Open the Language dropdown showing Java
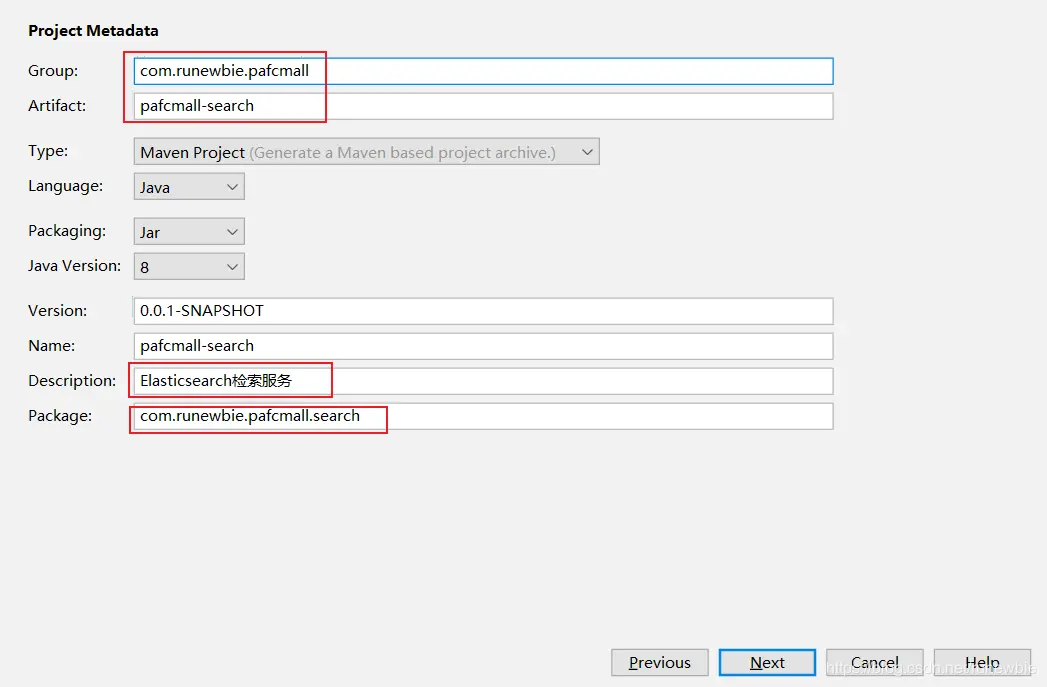Screen dimensions: 1047x687 (189, 187)
